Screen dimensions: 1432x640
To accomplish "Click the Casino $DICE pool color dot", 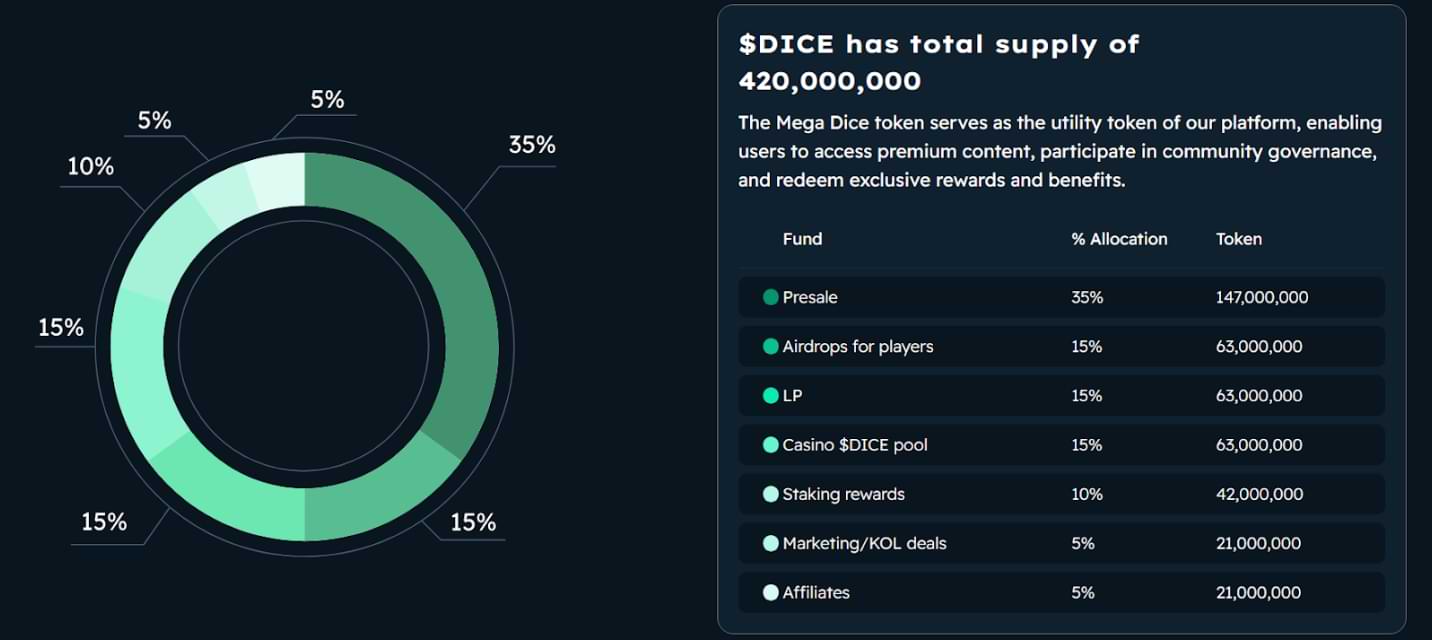I will pyautogui.click(x=770, y=445).
